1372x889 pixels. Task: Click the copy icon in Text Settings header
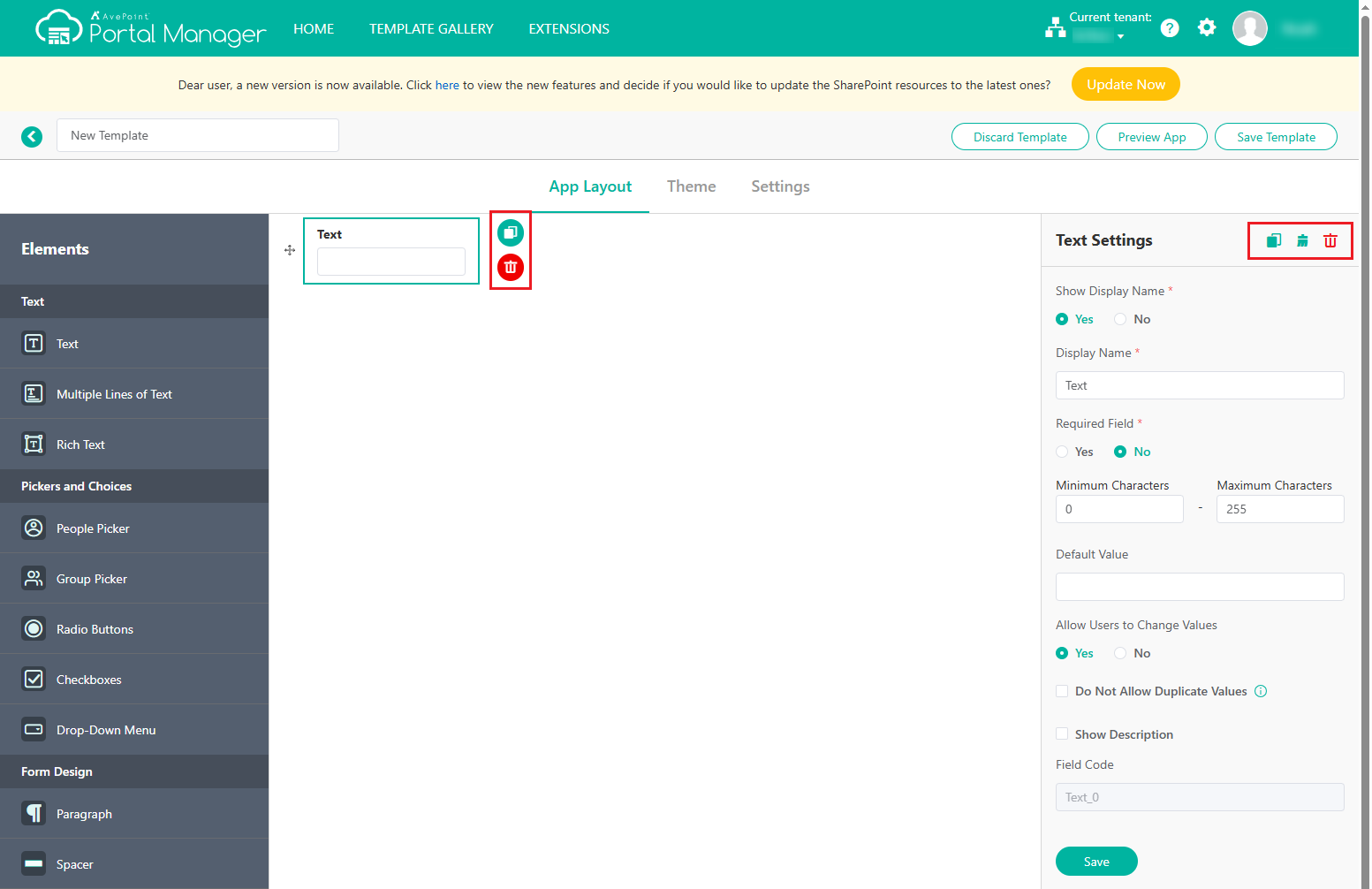tap(1274, 240)
